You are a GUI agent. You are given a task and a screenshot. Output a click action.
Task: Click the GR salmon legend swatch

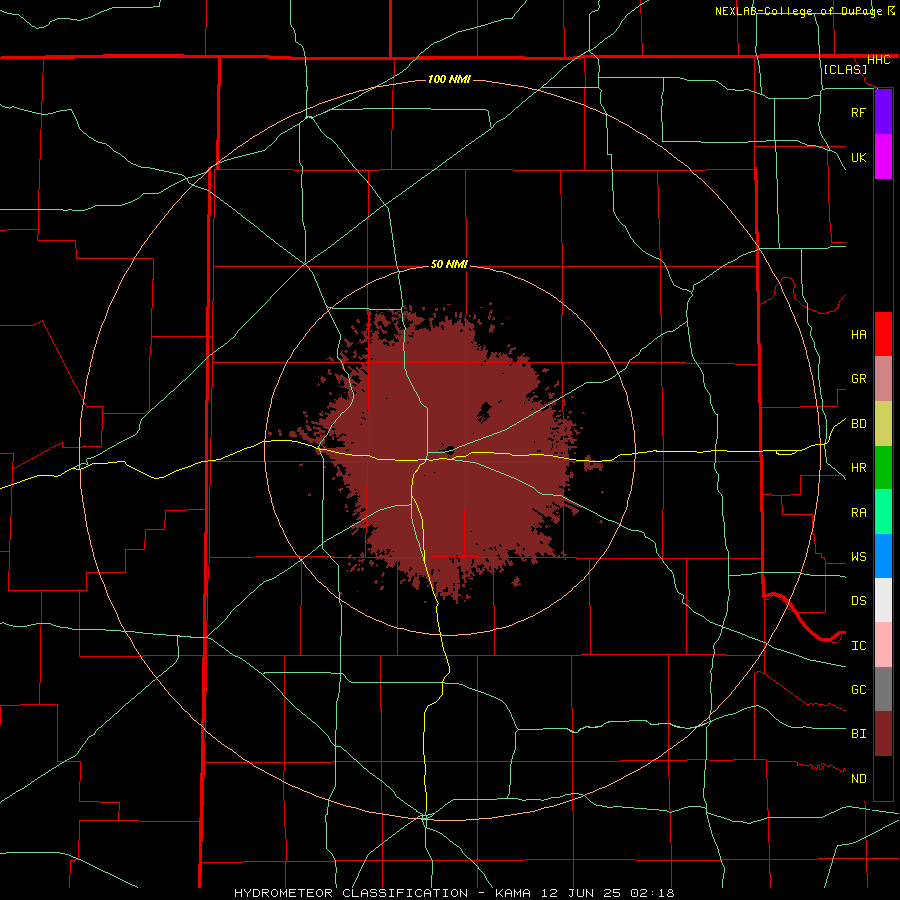coord(883,379)
